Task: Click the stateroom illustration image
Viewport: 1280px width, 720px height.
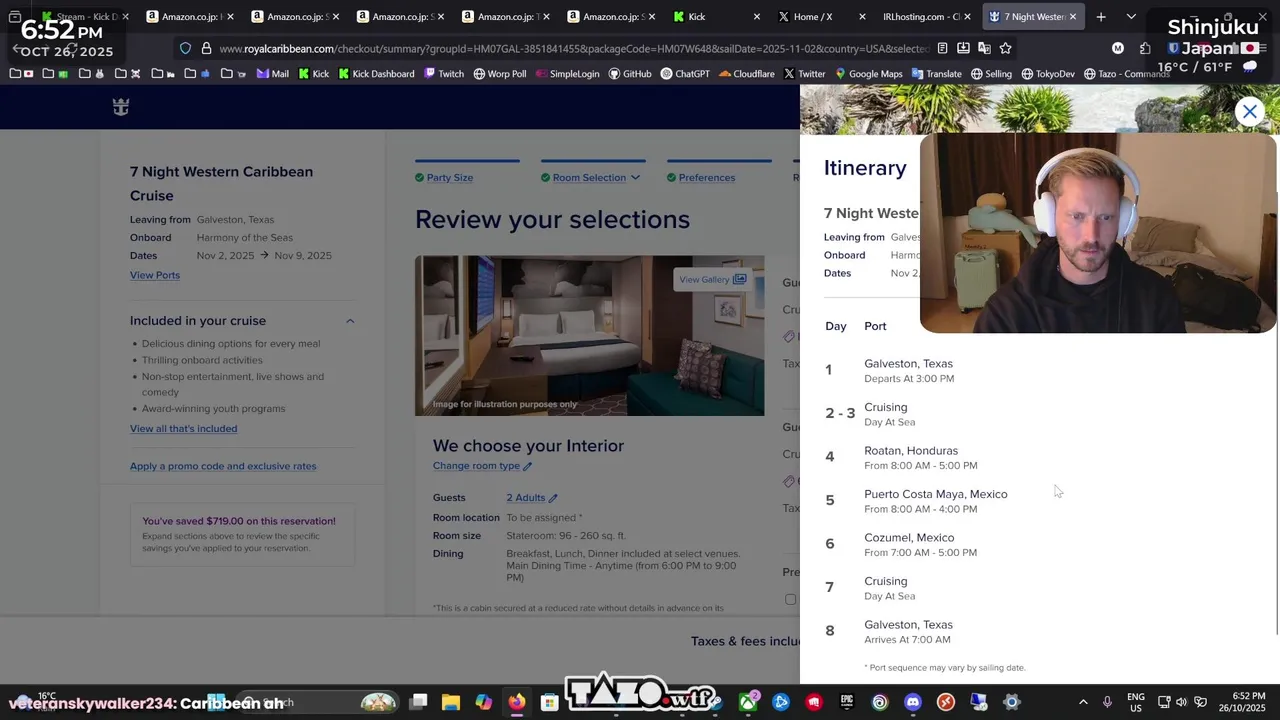Action: point(589,335)
